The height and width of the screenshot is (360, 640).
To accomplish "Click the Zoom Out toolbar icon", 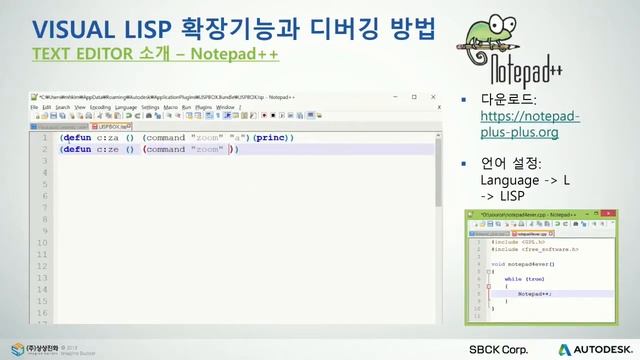I will coord(179,116).
